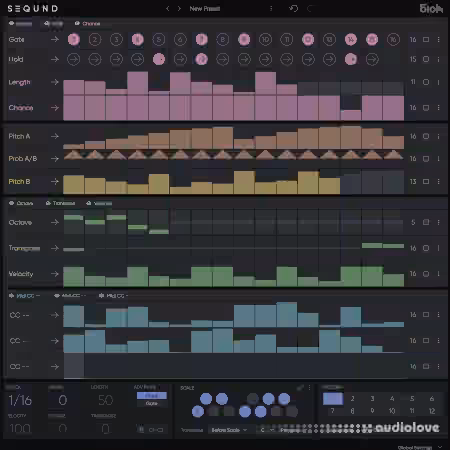450x450 pixels.
Task: Change Length lane playback direction arrow
Action: 55,82
